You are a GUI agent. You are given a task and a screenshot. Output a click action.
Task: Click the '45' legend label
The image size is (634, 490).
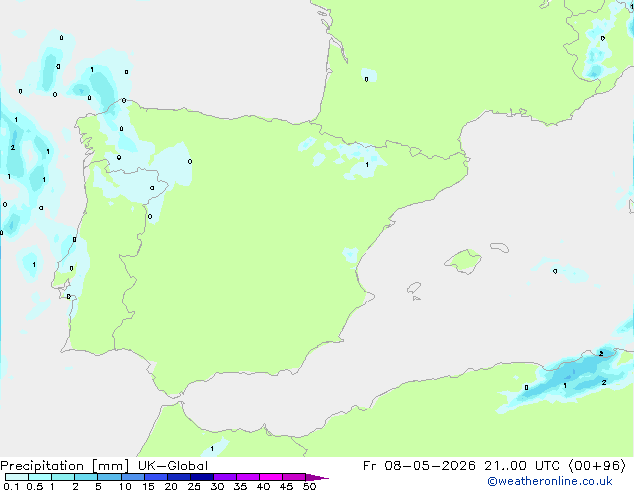[286, 486]
